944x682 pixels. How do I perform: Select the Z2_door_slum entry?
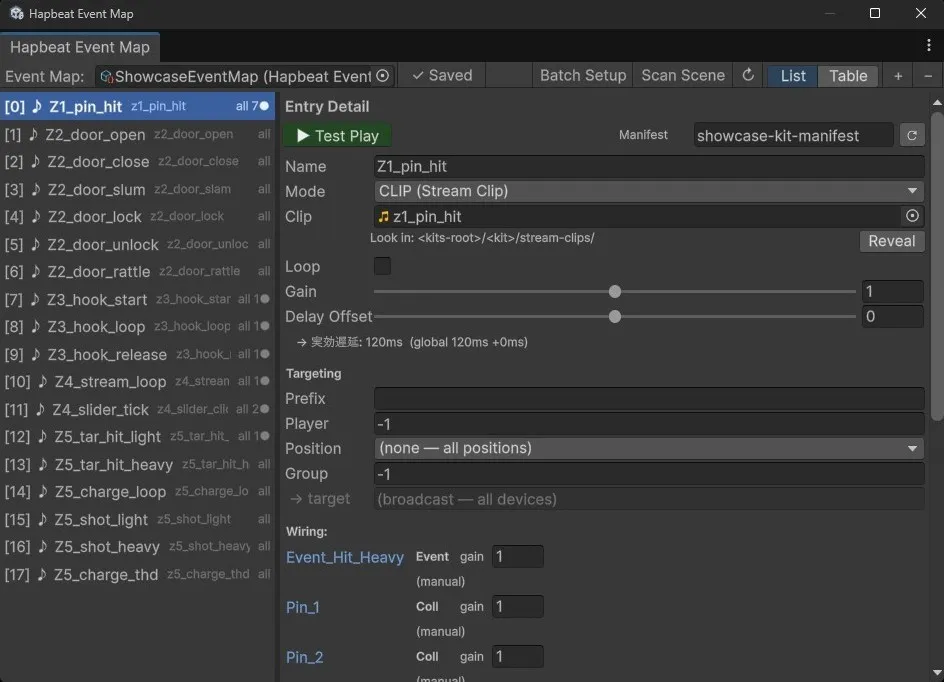137,189
